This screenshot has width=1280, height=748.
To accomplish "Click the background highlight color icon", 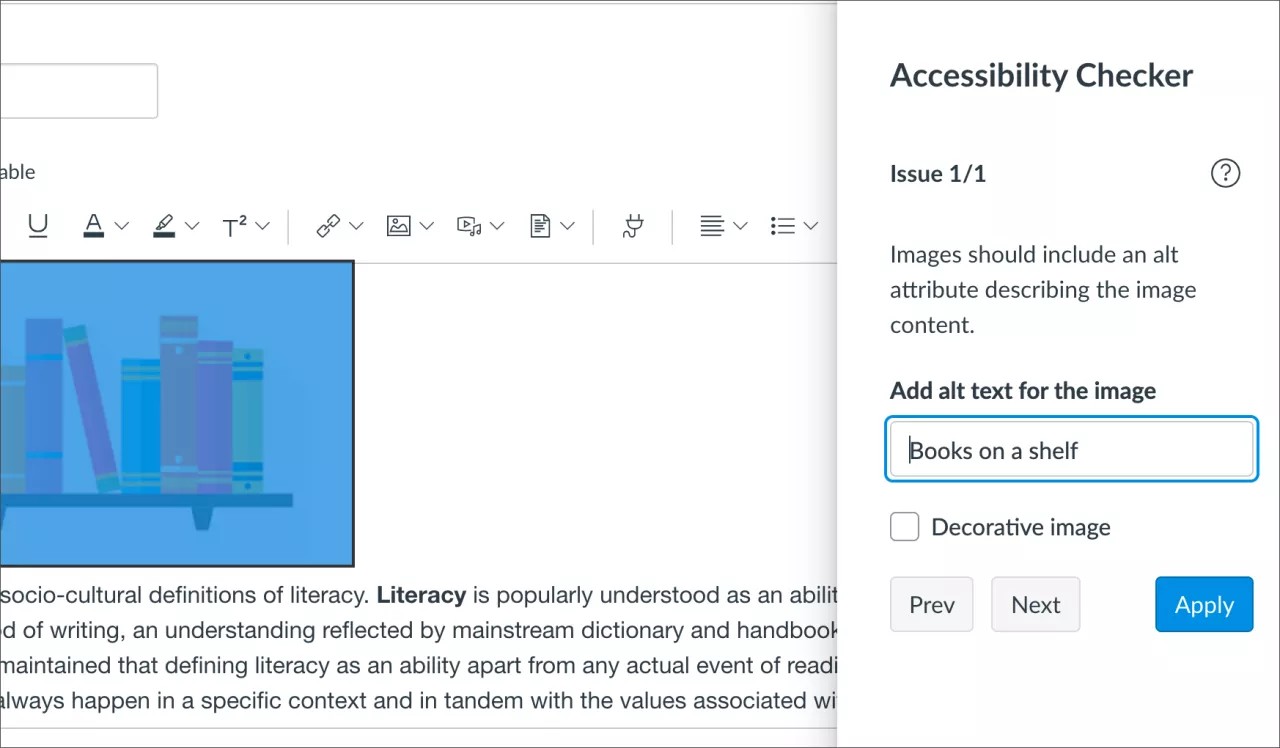I will click(x=164, y=226).
